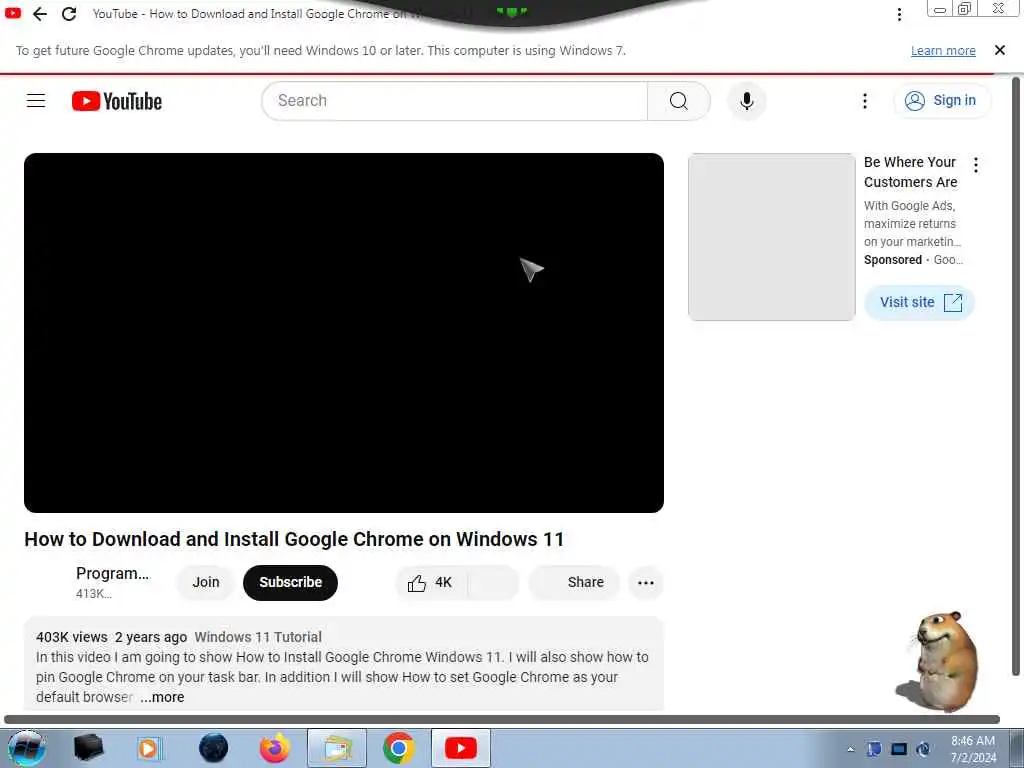Click the magnifier search button
Image resolution: width=1024 pixels, height=768 pixels.
(x=679, y=101)
